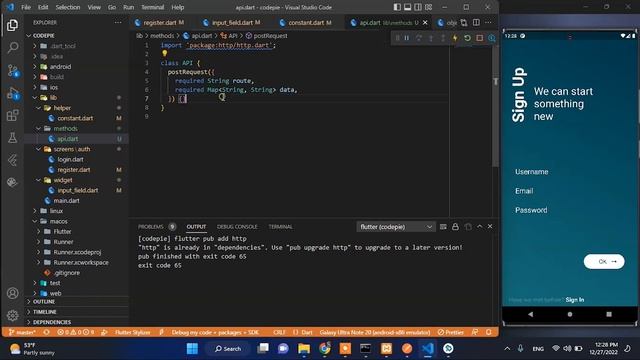640x360 pixels.
Task: Expand the OUTLINE section
Action: coord(44,302)
